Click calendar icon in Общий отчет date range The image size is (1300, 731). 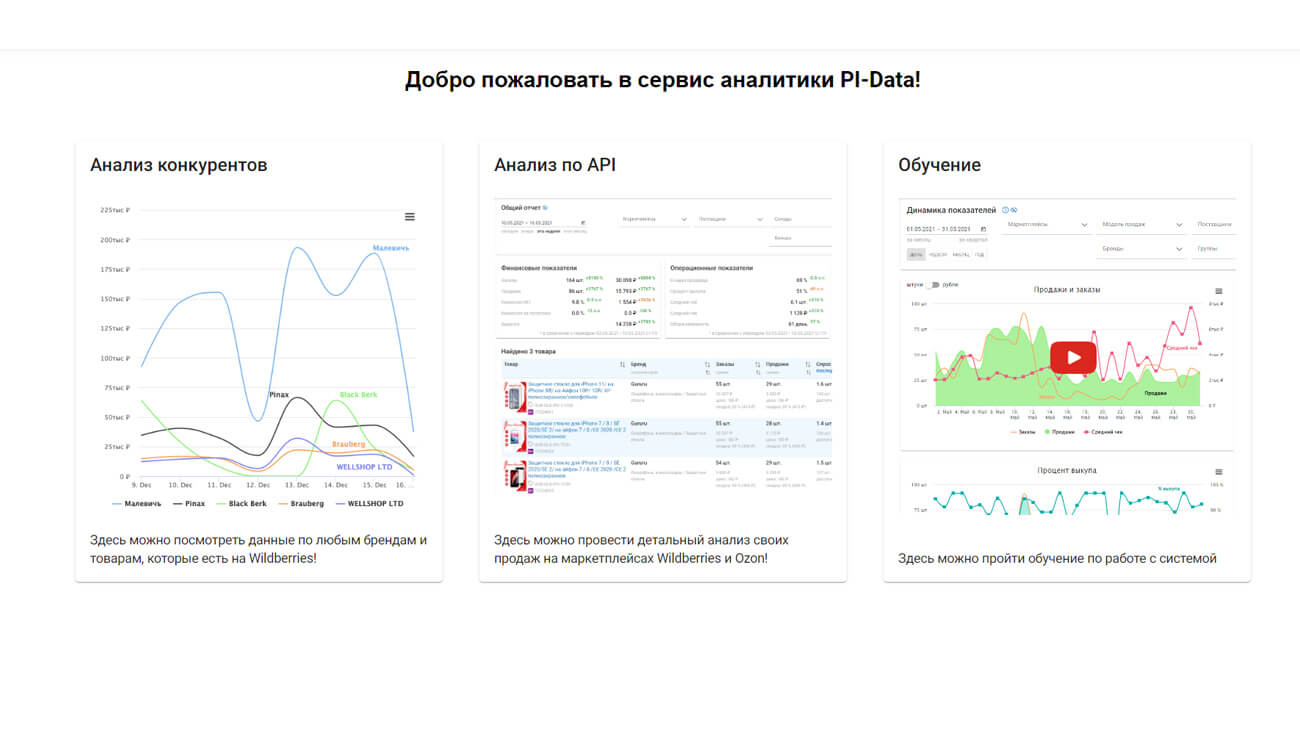[583, 223]
